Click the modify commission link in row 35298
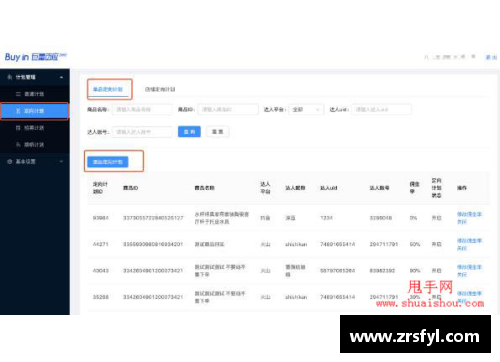The width and height of the screenshot is (500, 362). (x=469, y=294)
